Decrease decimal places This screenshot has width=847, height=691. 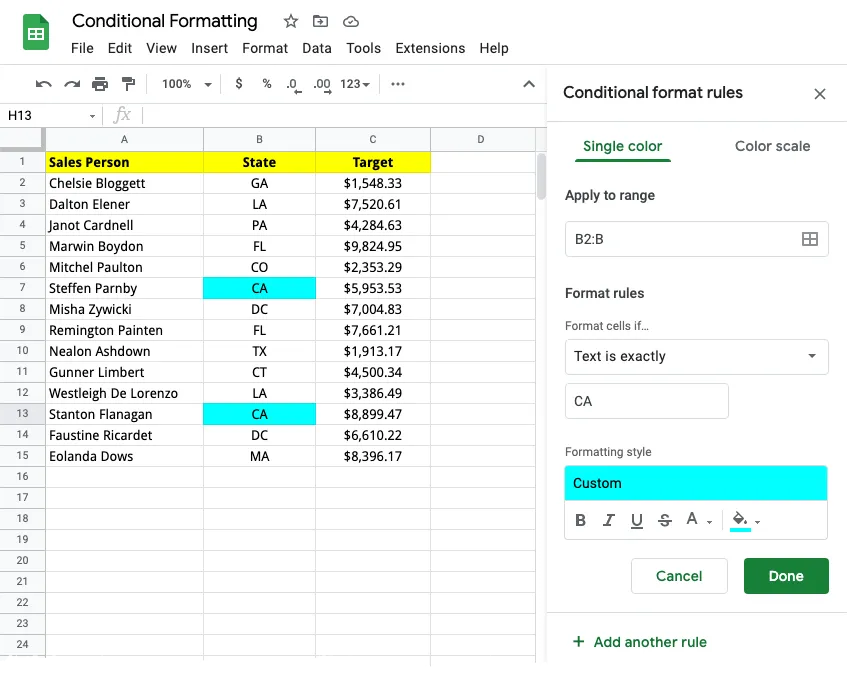tap(293, 84)
